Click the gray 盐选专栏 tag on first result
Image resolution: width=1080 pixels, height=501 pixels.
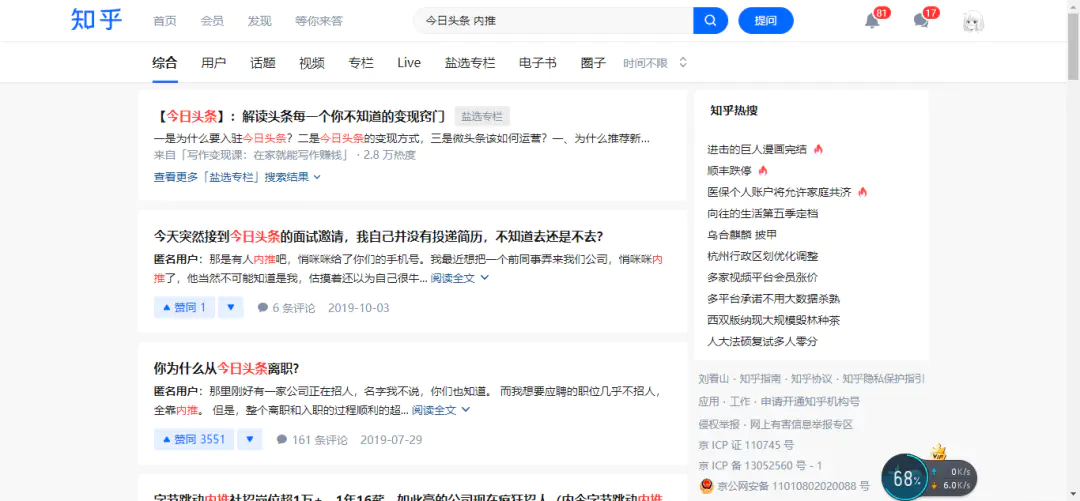point(482,116)
